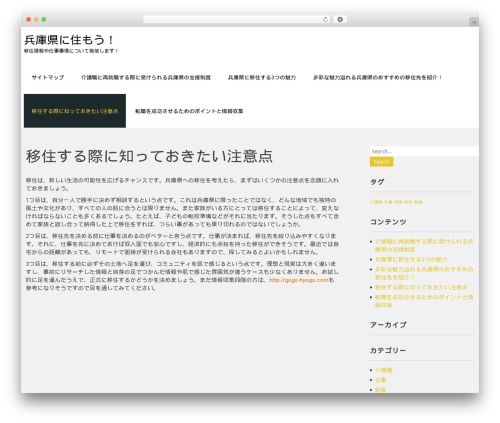Click the green maximize window button
The width and height of the screenshot is (500, 423).
(44, 20)
